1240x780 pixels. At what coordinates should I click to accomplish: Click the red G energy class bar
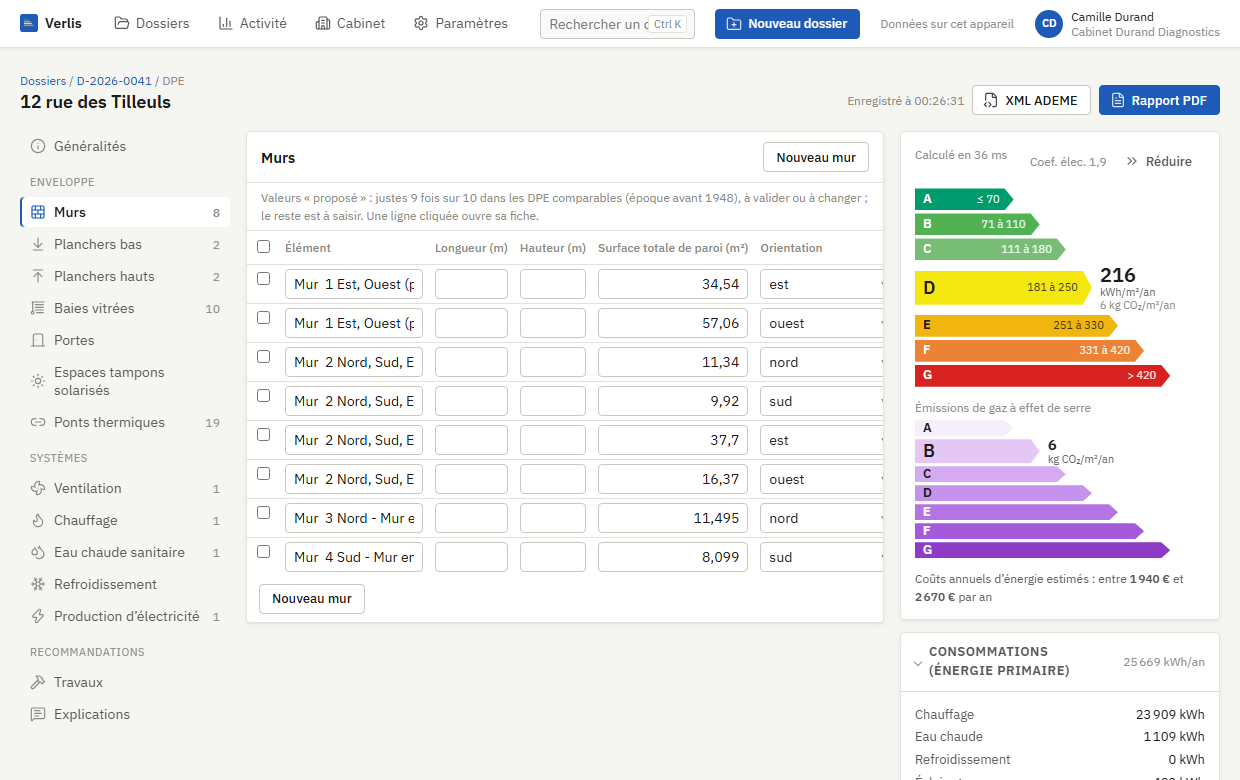1042,375
